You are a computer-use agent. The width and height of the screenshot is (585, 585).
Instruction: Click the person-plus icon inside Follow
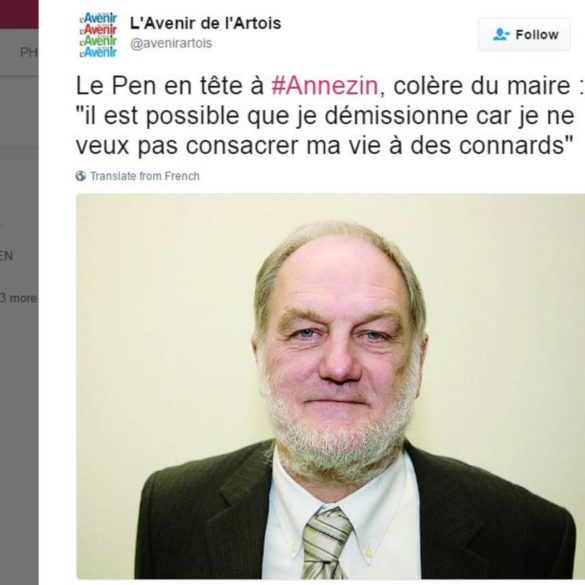coord(501,34)
